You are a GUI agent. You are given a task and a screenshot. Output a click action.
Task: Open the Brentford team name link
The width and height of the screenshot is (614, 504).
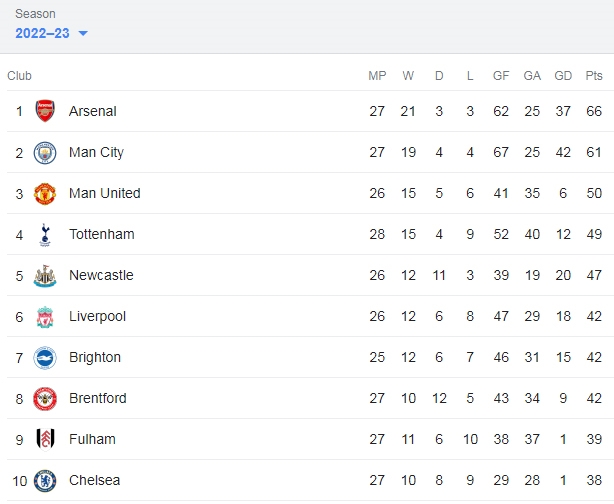[x=98, y=398]
